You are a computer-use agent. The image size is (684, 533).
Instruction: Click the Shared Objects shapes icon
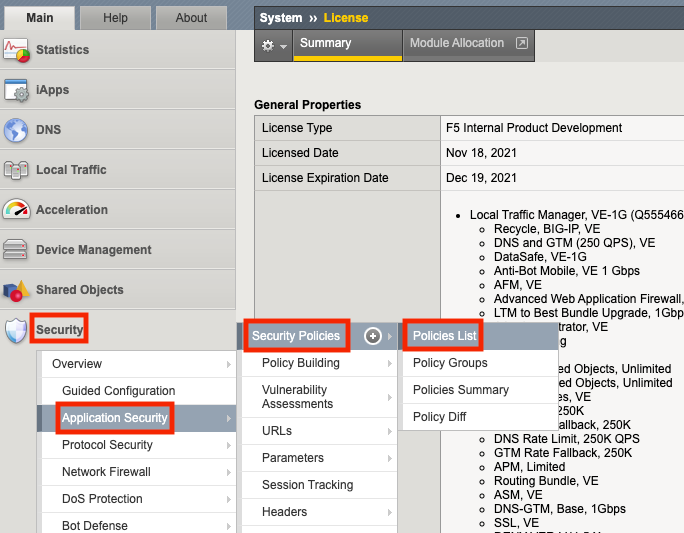[16, 290]
